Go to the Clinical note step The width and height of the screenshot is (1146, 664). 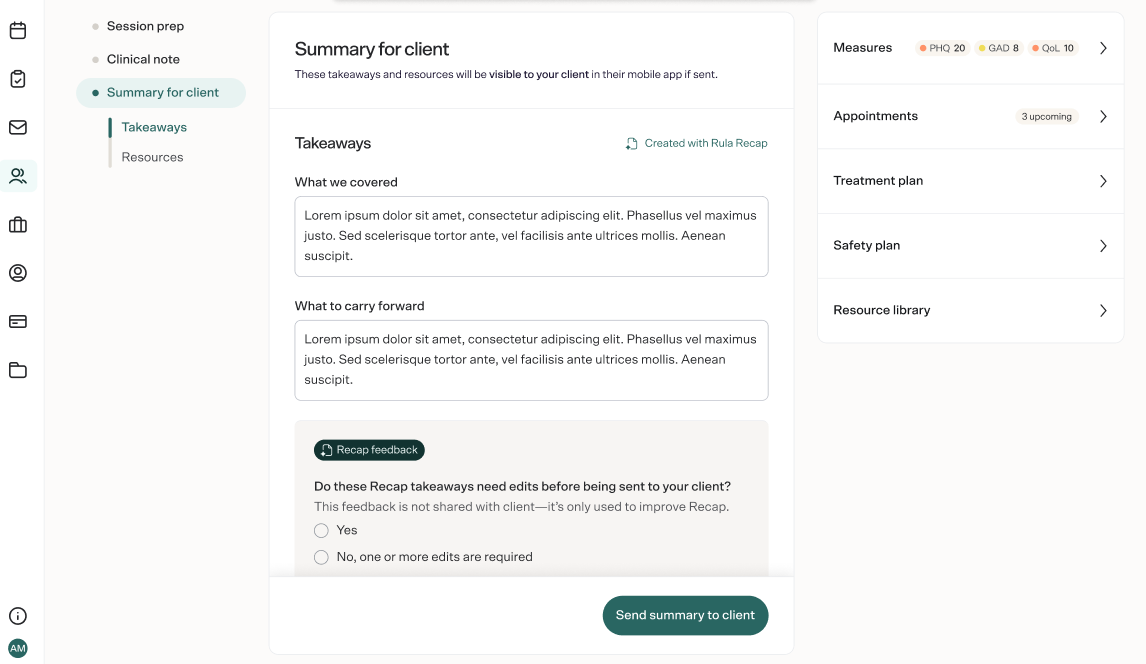[x=143, y=59]
